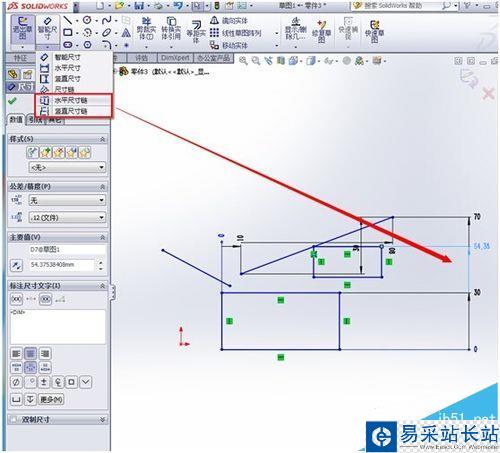The image size is (500, 453).
Task: Click the 更多(M) more symbols button
Action: click(x=51, y=399)
